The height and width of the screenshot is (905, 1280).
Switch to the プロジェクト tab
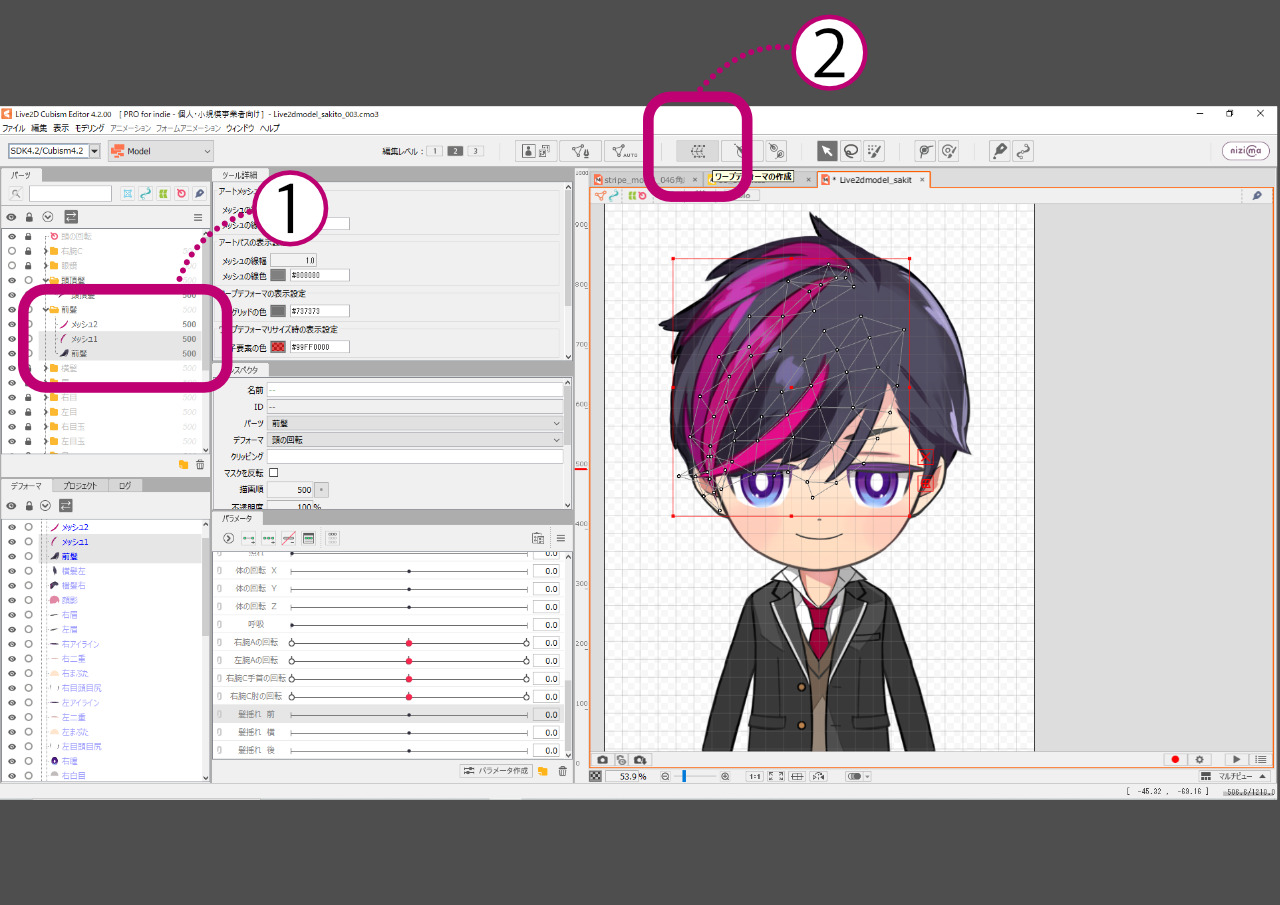(x=79, y=485)
